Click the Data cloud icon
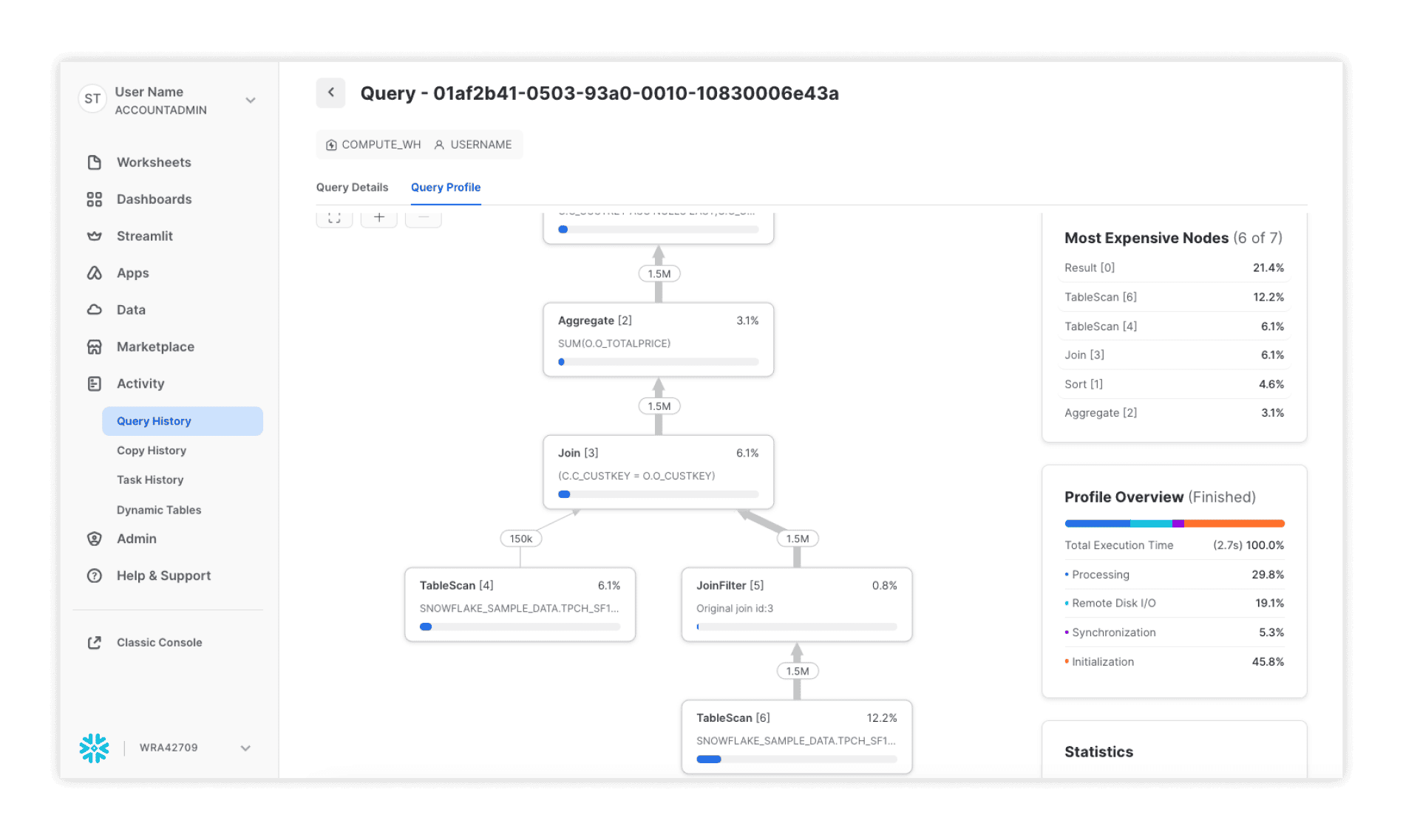Screen dimensions: 1403x840 pyautogui.click(x=94, y=310)
